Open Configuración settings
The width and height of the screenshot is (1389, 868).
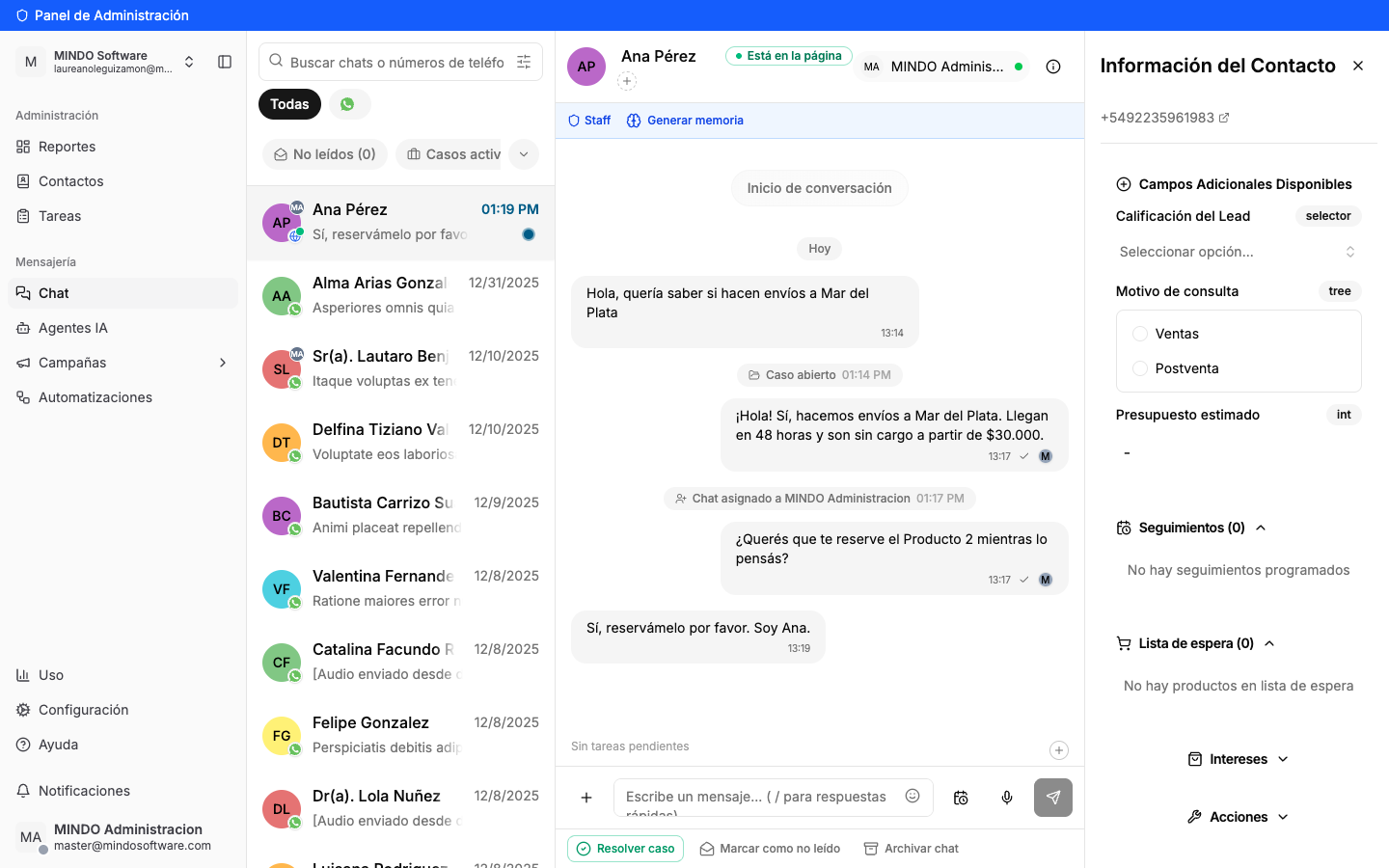click(x=123, y=710)
